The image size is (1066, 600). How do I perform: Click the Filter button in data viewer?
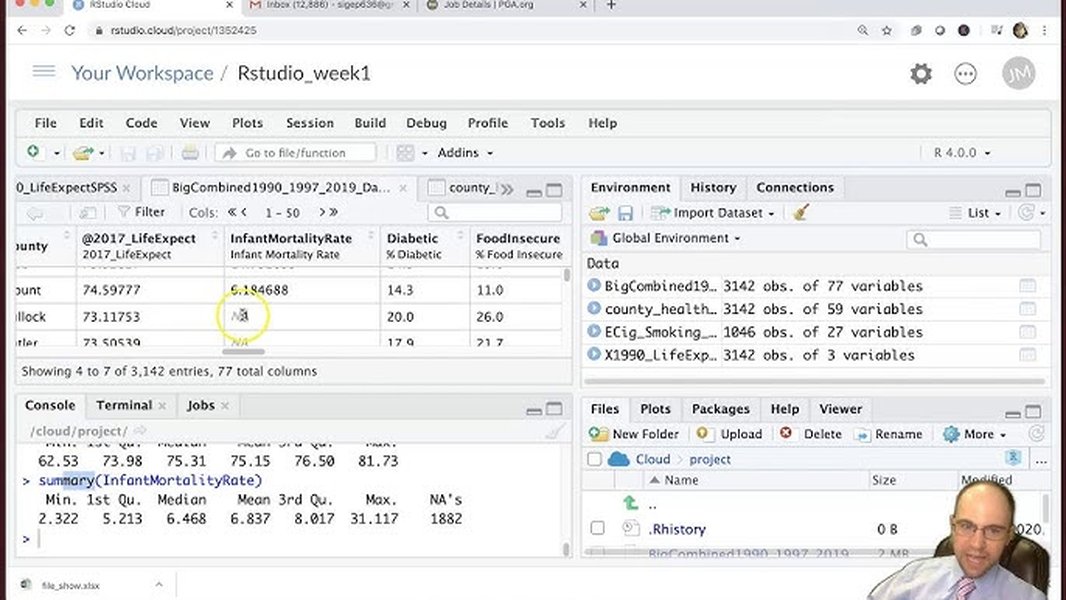(x=141, y=212)
